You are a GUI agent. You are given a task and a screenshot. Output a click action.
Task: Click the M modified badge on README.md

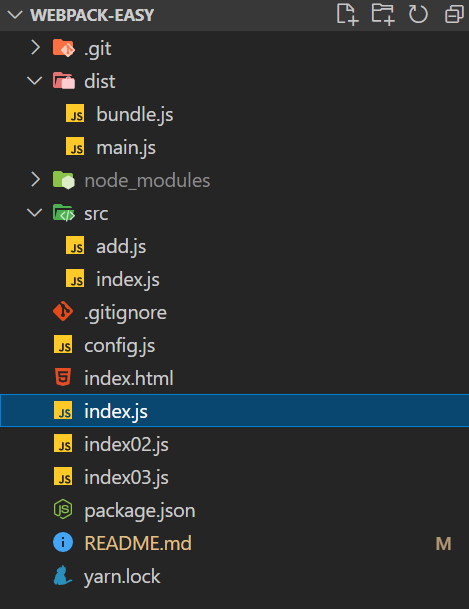point(443,544)
